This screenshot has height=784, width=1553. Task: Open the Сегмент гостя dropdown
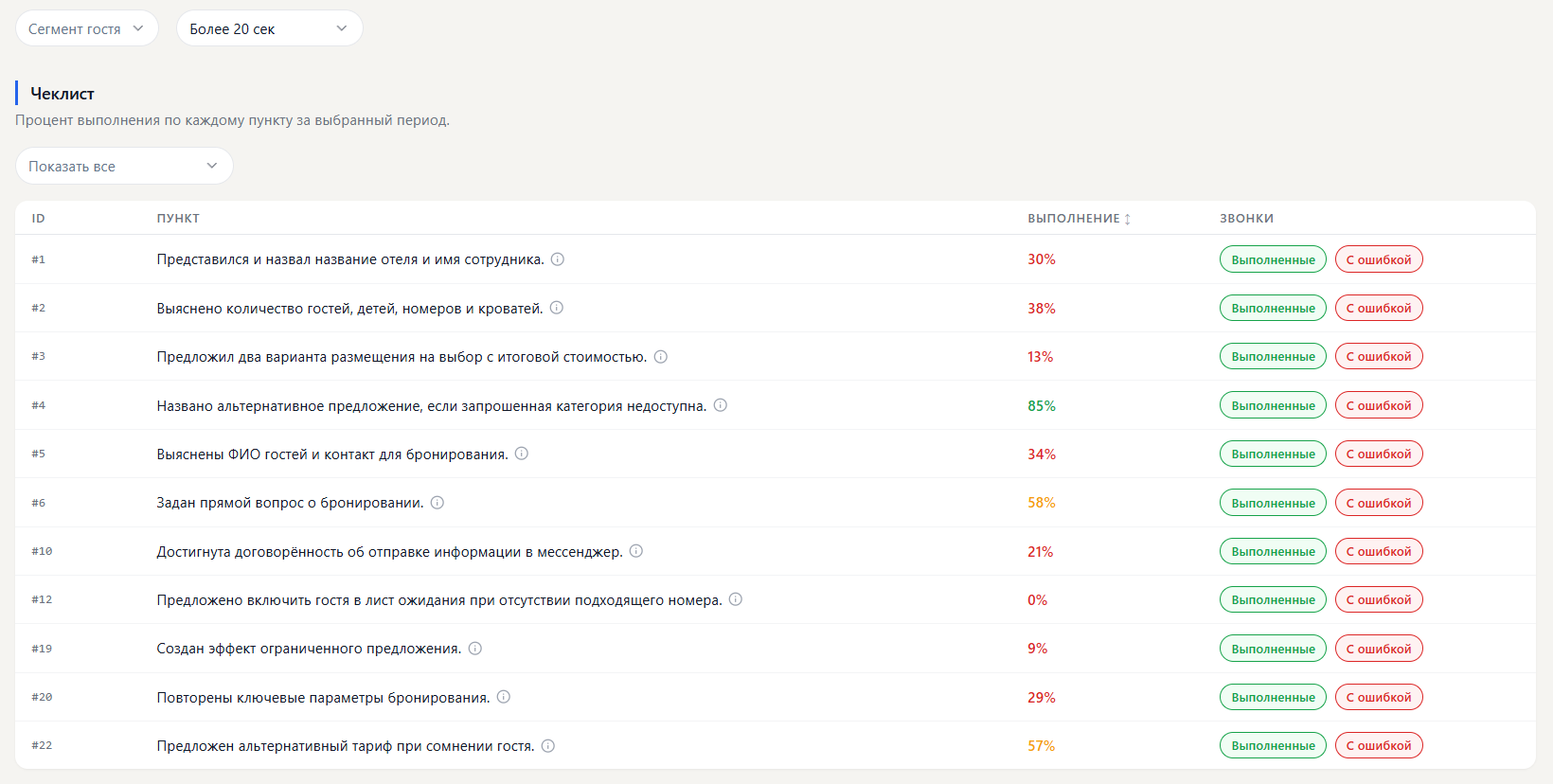(x=87, y=28)
